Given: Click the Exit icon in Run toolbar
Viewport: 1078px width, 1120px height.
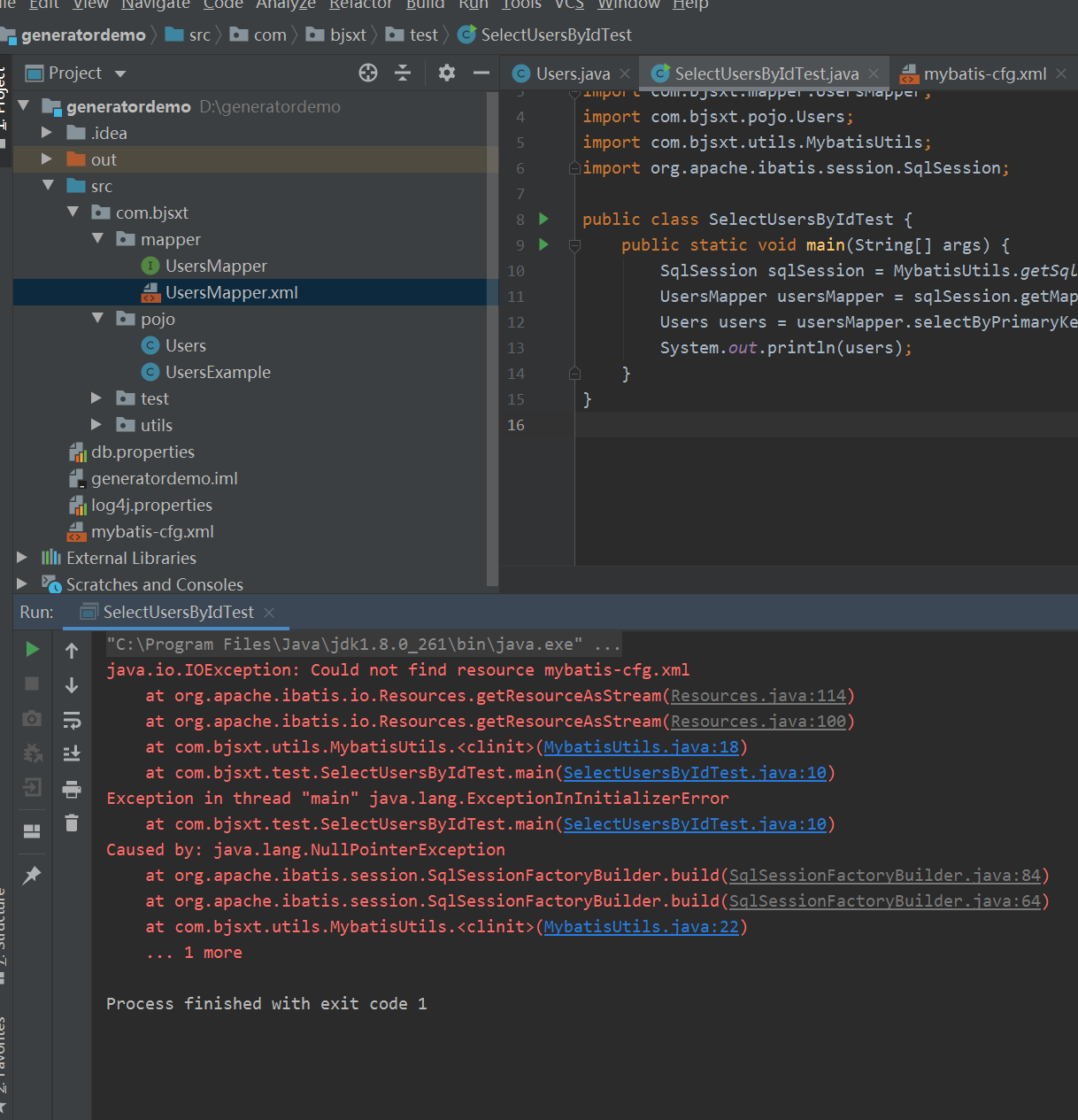Looking at the screenshot, I should point(32,787).
